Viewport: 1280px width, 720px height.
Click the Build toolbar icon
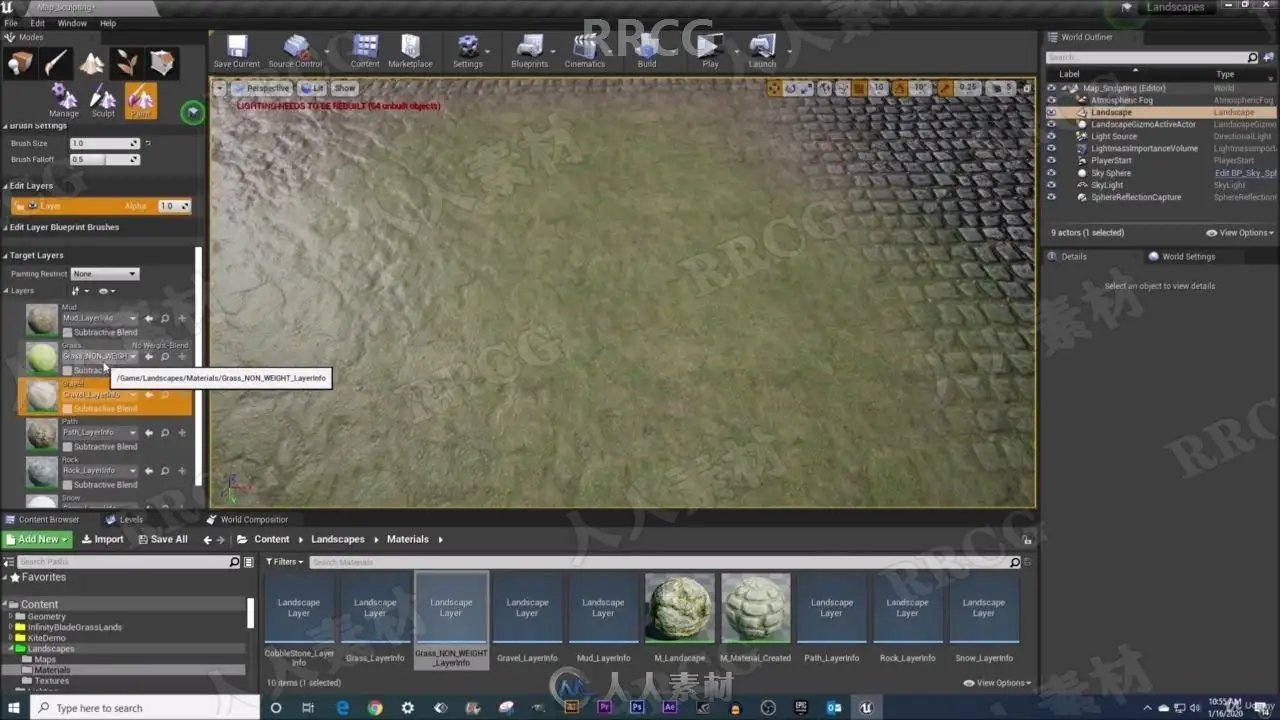[x=647, y=52]
